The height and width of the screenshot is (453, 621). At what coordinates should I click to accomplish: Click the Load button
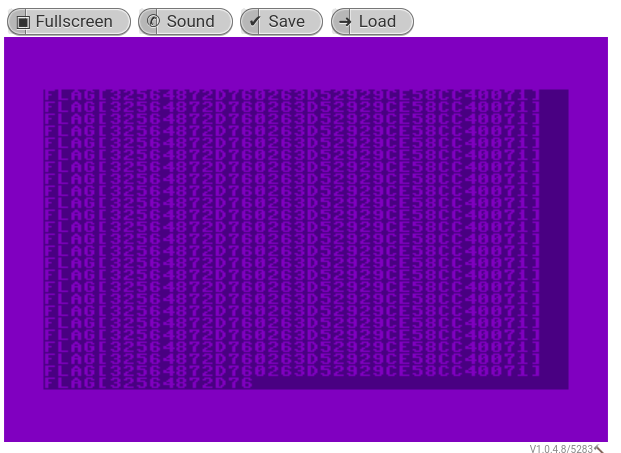372,22
